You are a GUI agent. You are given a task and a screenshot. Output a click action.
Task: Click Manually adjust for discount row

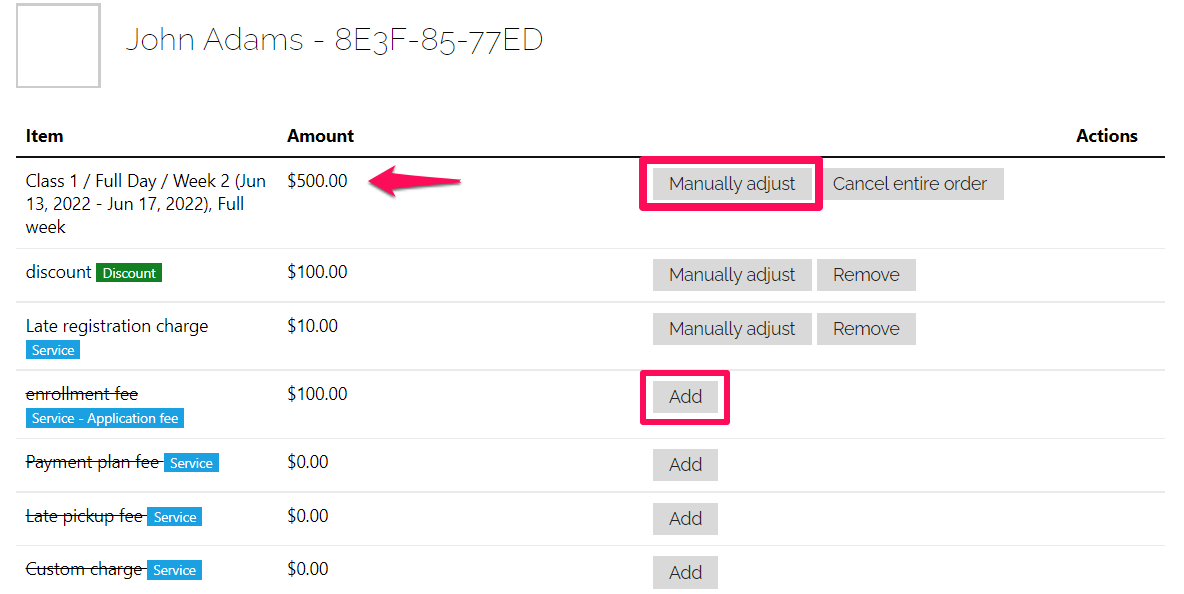[732, 275]
